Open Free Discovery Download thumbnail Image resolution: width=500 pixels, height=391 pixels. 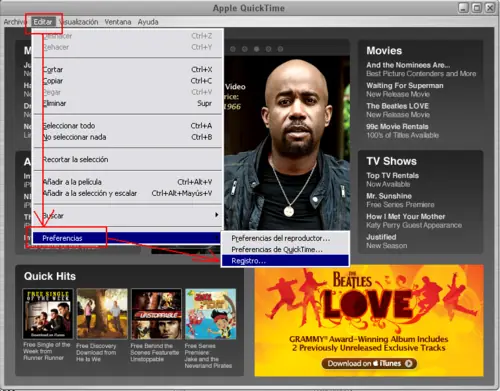point(102,314)
